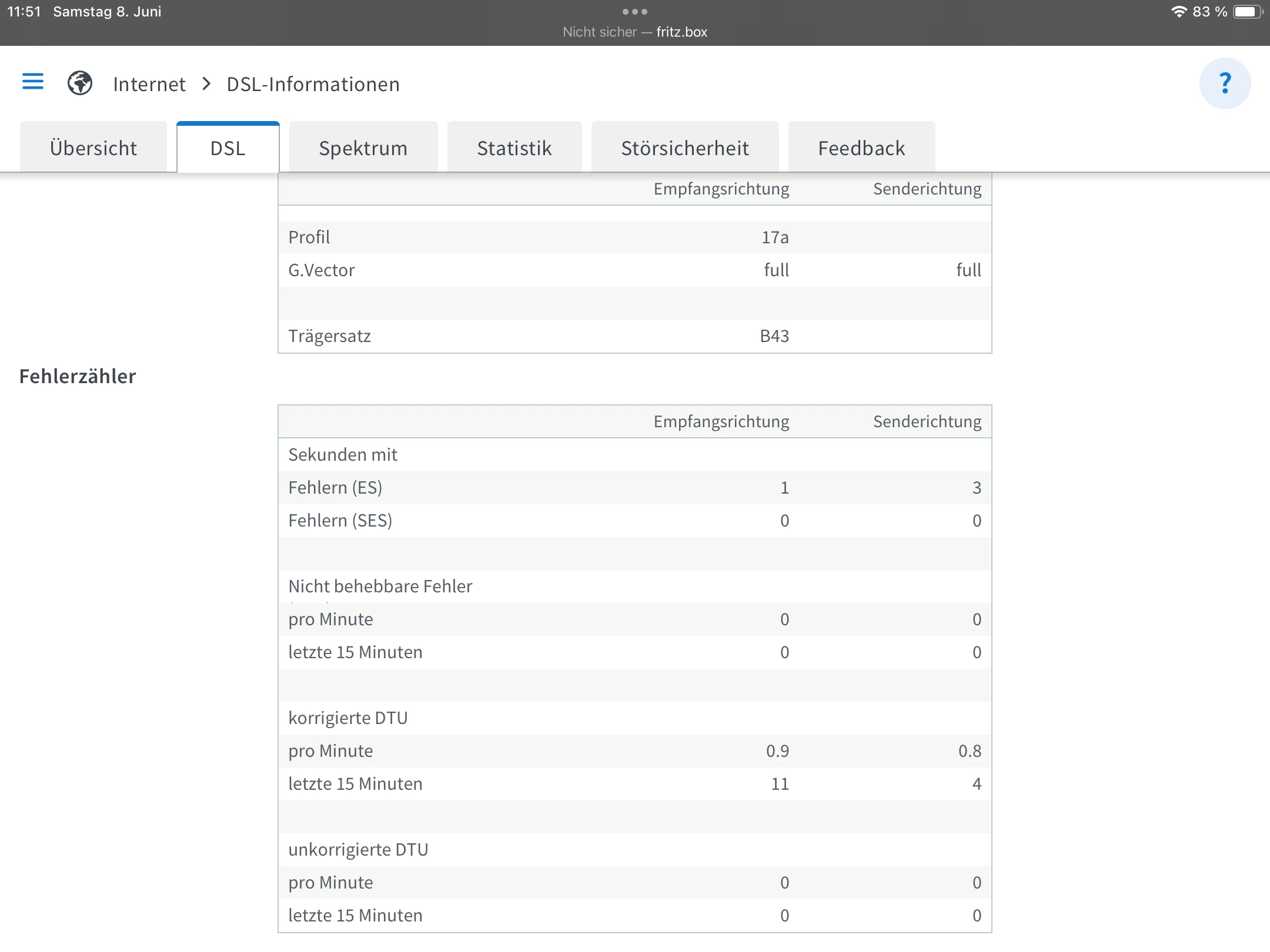Tap the Wi-Fi status icon
Image resolution: width=1270 pixels, height=952 pixels.
[x=1179, y=12]
